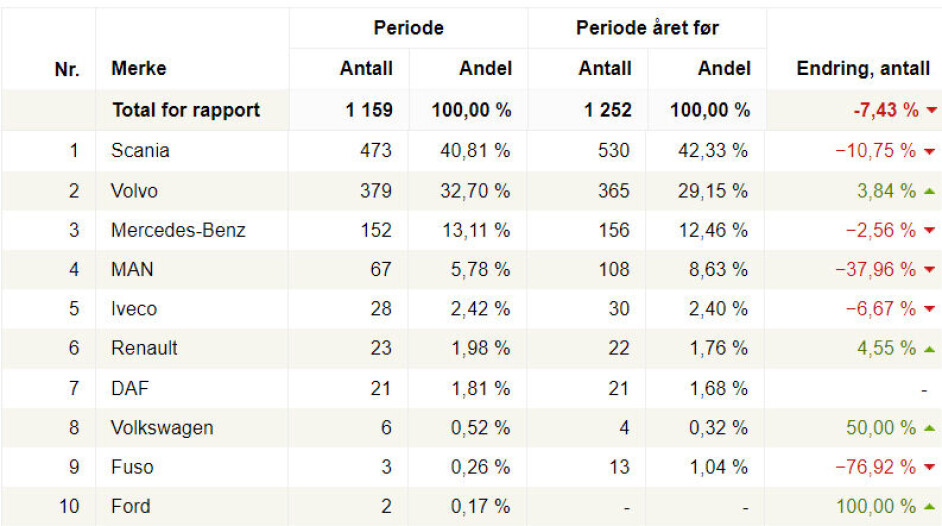Click the green up arrow in Volvo row
This screenshot has width=942, height=526.
[930, 191]
